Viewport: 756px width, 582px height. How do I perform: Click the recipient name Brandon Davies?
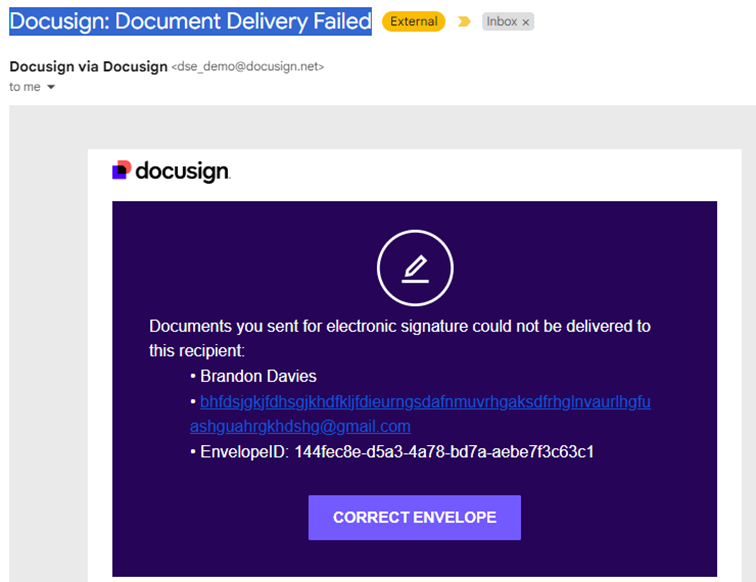(x=258, y=376)
